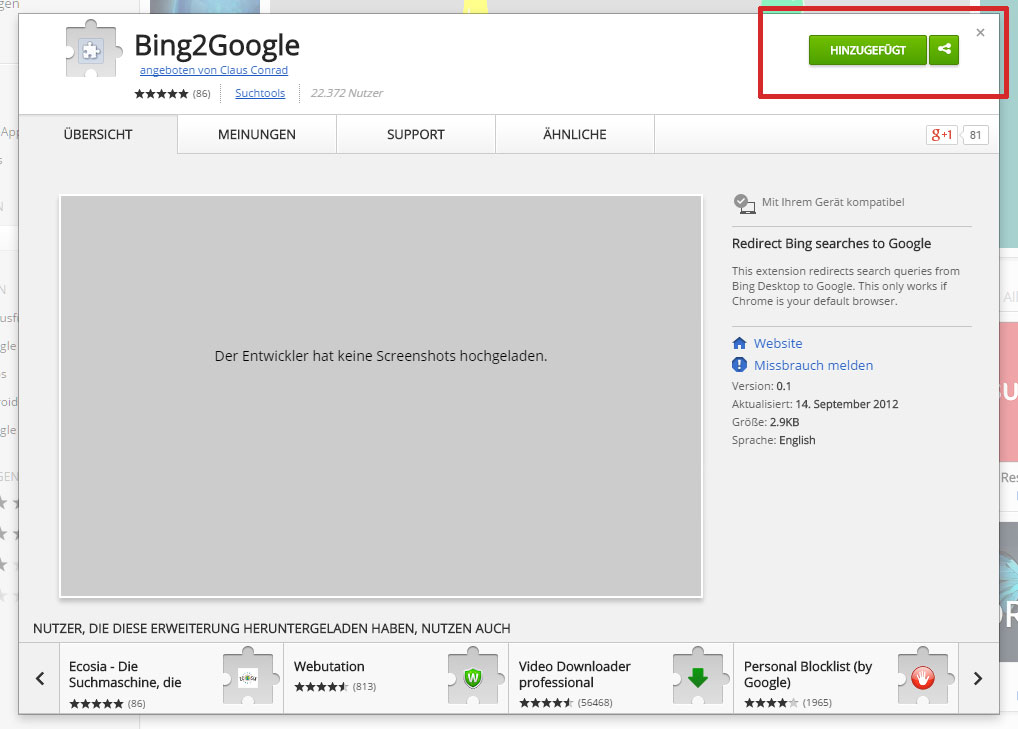Viewport: 1018px width, 729px height.
Task: Click the 'Mit Ihrem Gerät kompatibel' text
Action: pos(833,202)
